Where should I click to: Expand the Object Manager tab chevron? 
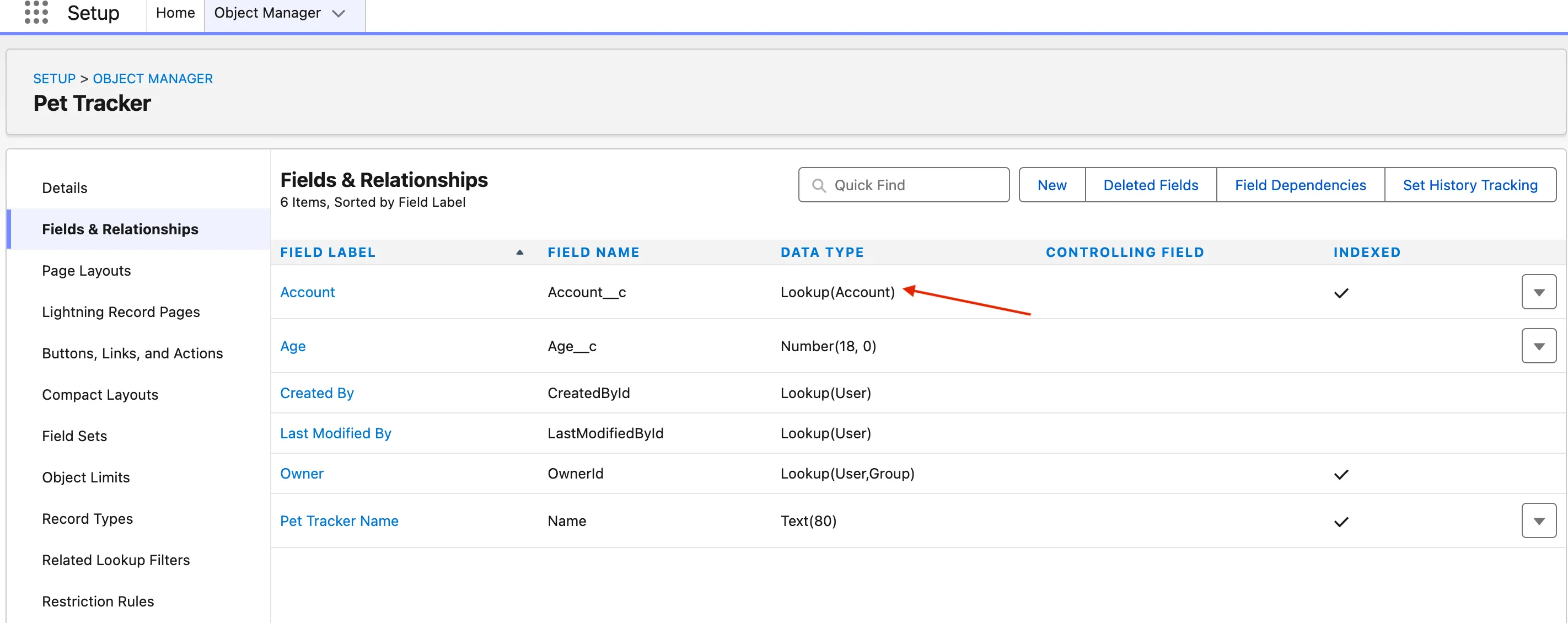(x=339, y=13)
